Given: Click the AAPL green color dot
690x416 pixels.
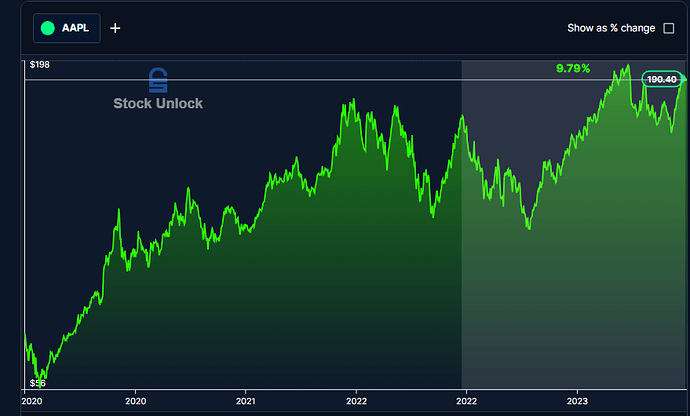Looking at the screenshot, I should pos(48,28).
